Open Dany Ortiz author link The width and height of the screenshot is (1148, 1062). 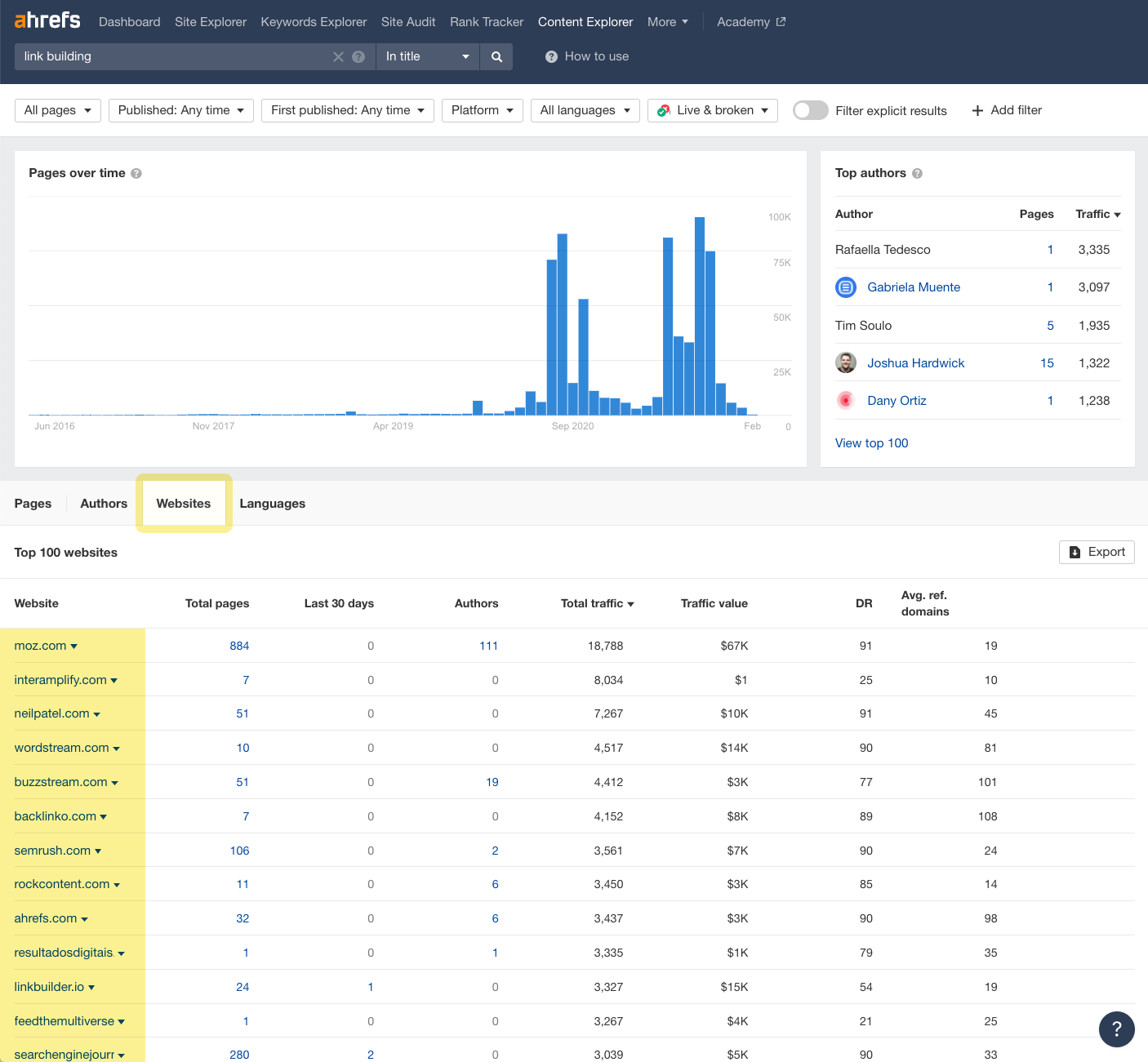pyautogui.click(x=897, y=401)
